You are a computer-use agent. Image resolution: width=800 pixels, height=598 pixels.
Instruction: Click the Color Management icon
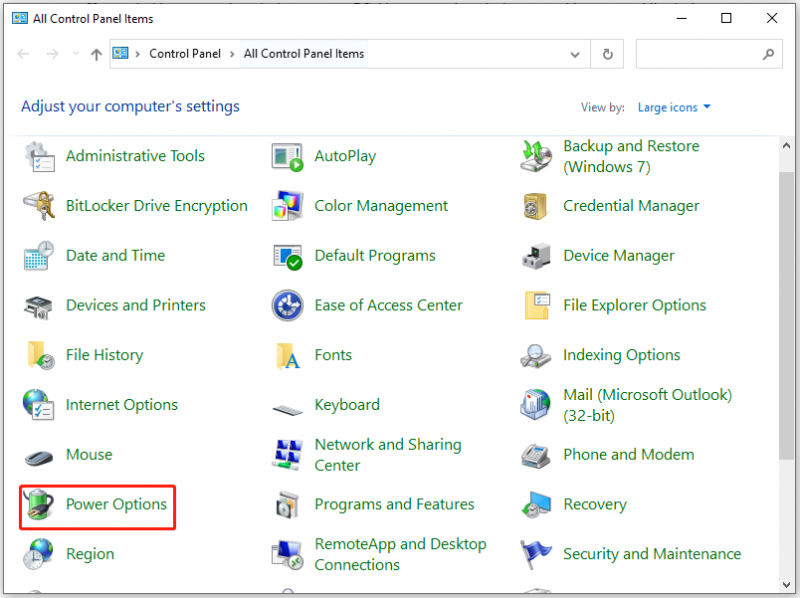coord(287,206)
